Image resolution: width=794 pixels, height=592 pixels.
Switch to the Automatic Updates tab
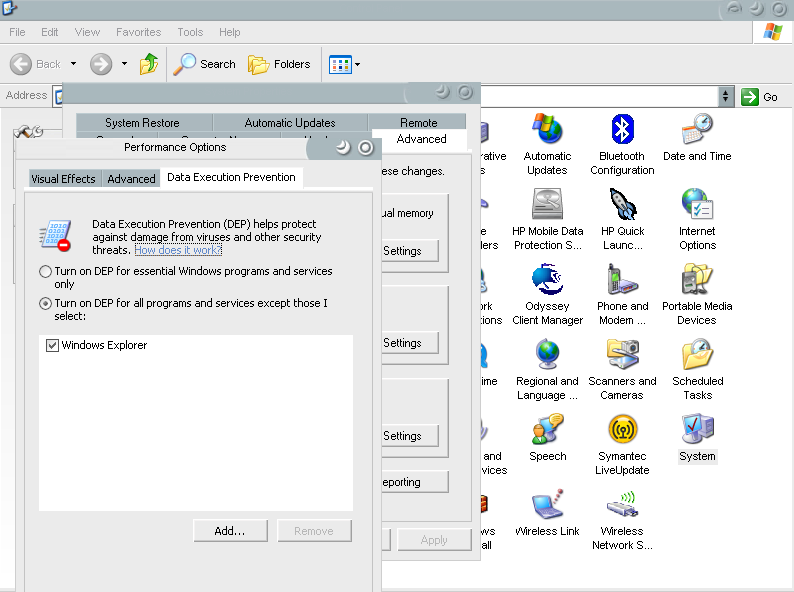290,123
